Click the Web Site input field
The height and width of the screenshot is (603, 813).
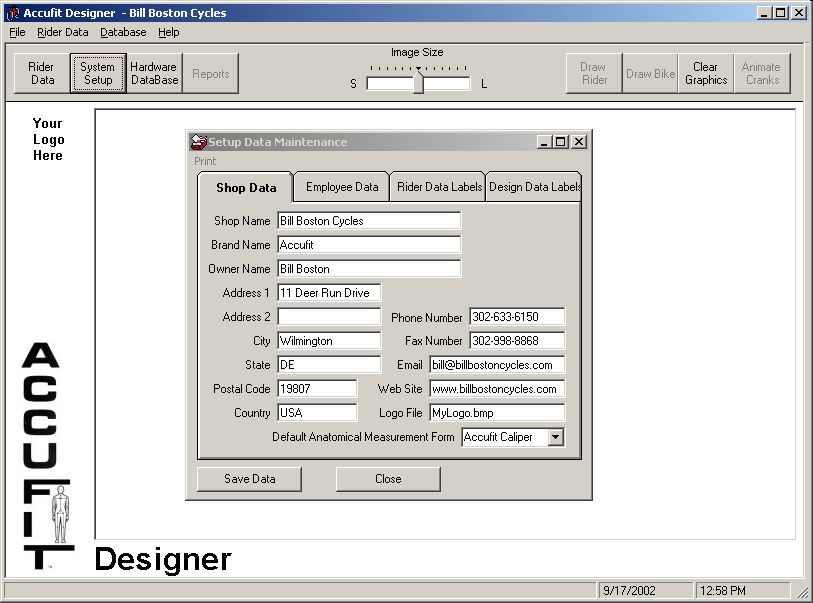click(497, 388)
